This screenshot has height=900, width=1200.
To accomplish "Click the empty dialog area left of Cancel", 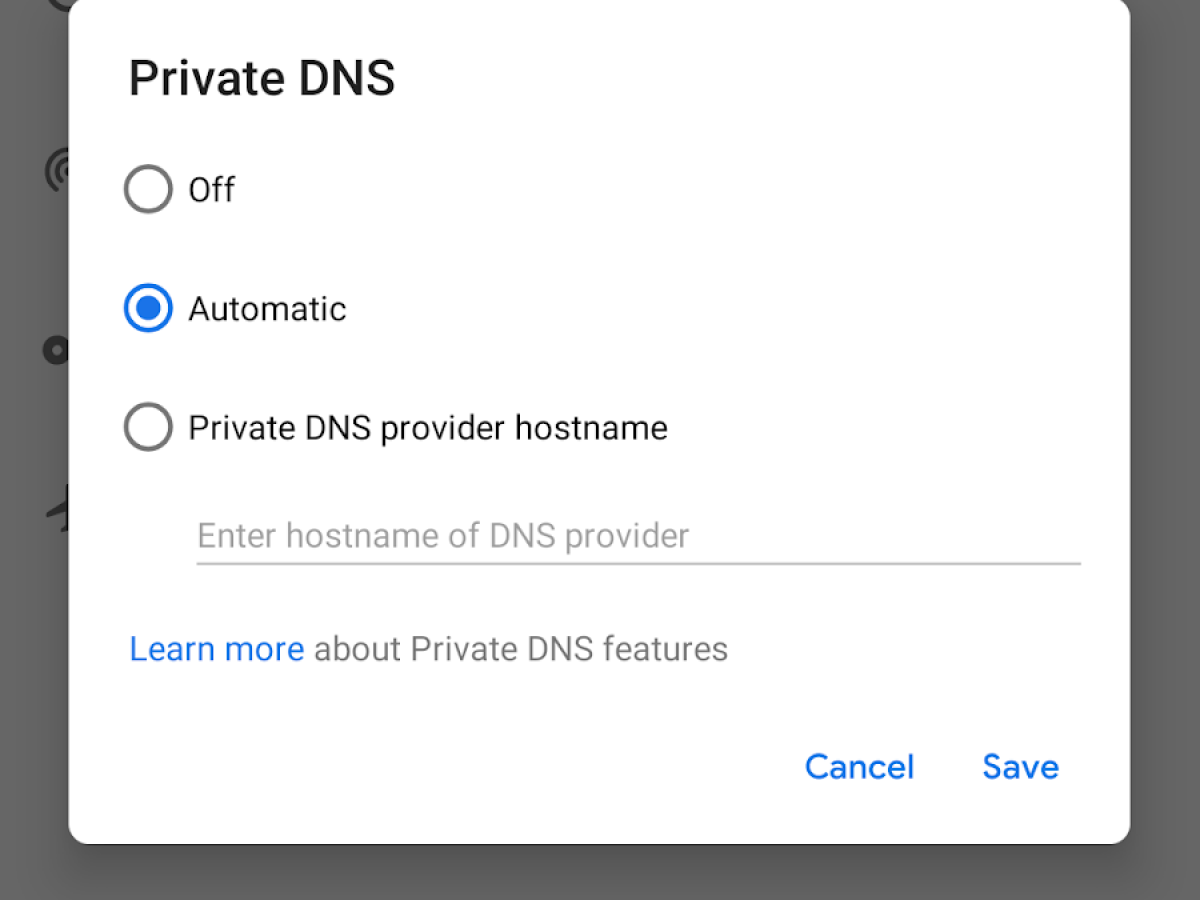I will 450,767.
